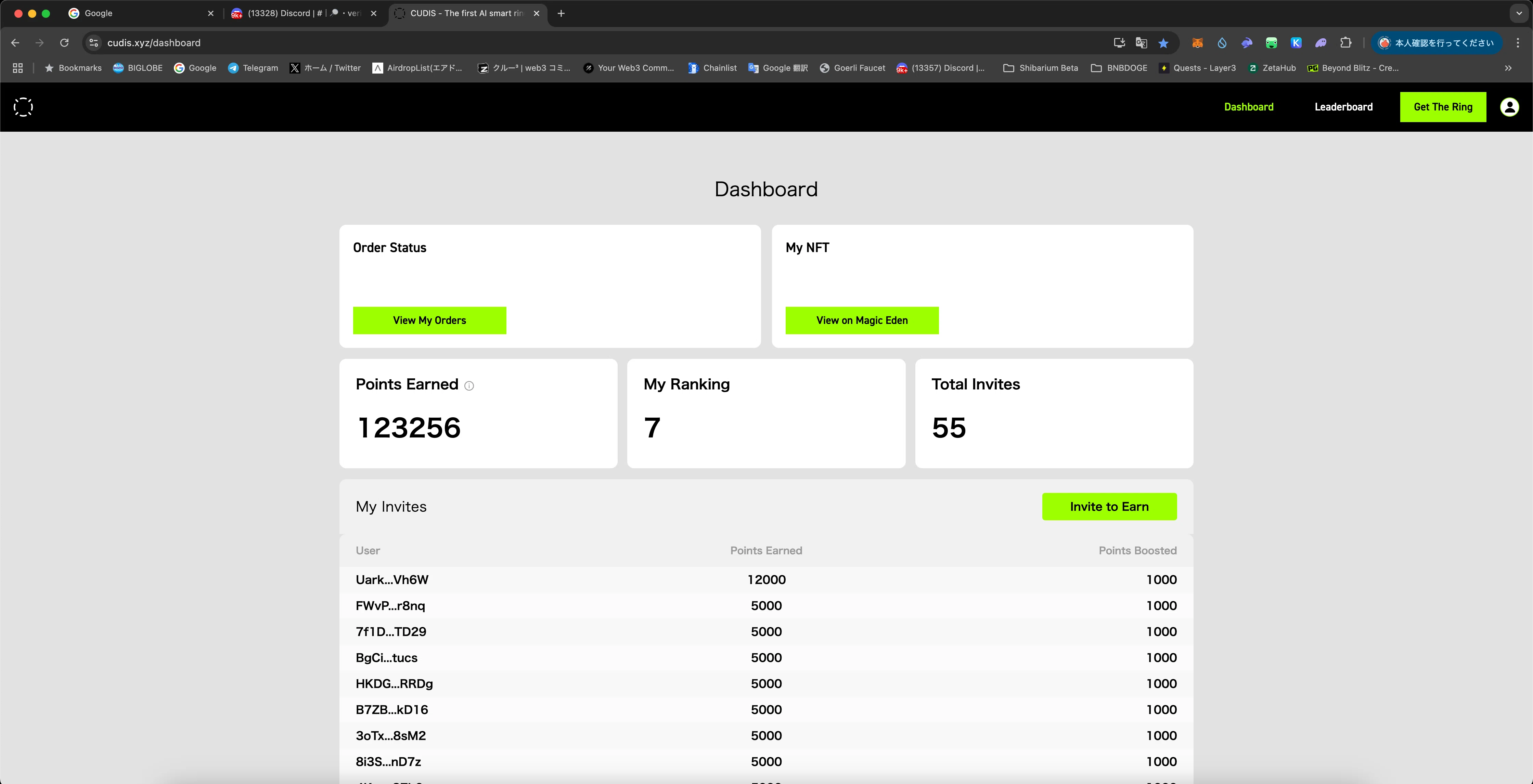
Task: Switch to the Discord tab
Action: coord(304,13)
